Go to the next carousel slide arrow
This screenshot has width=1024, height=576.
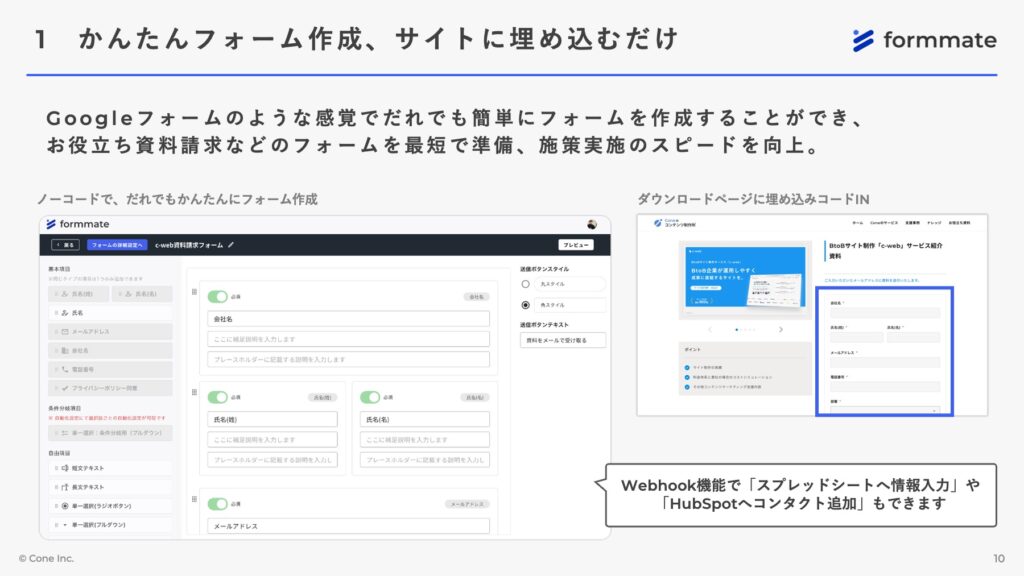780,330
